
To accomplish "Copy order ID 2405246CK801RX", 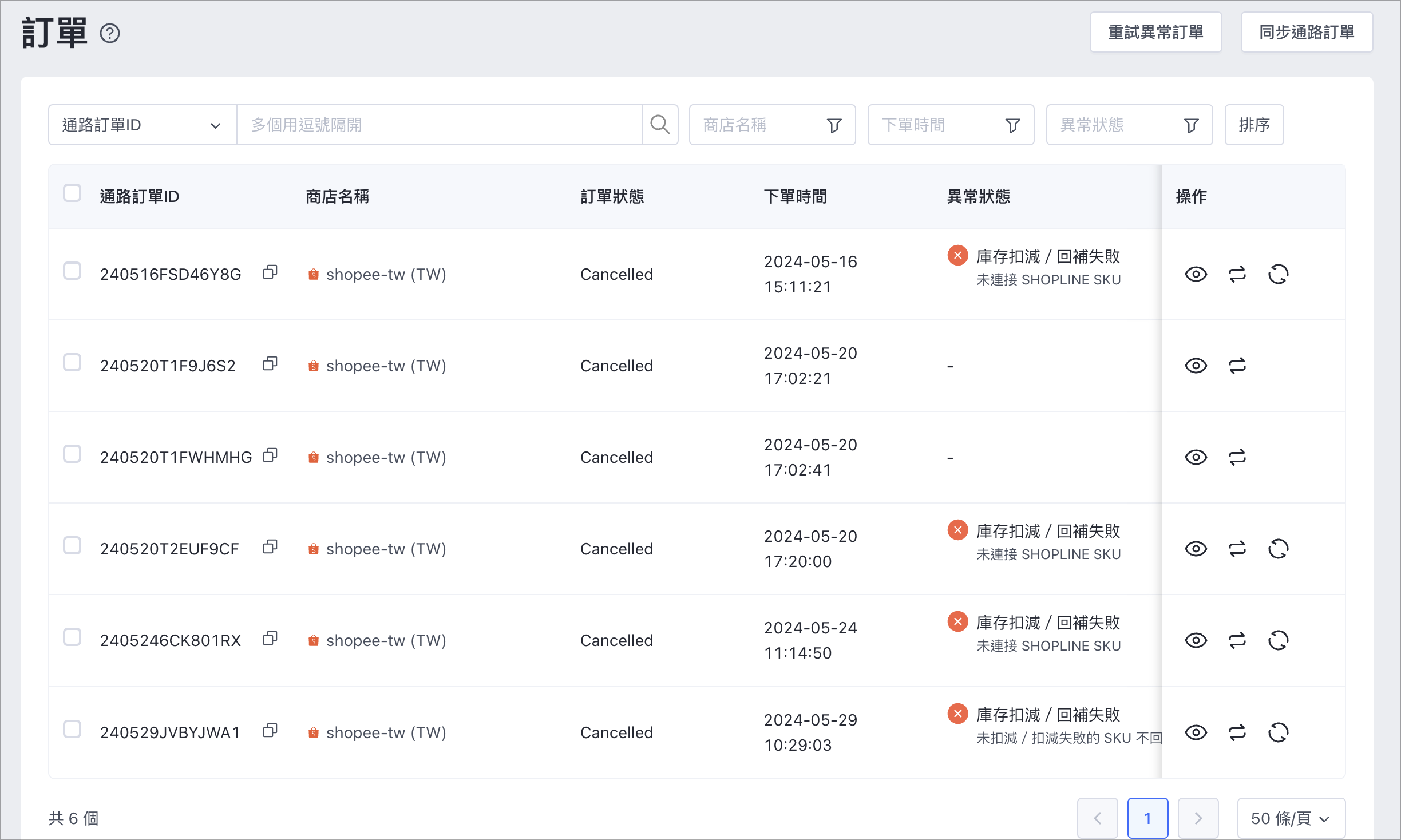I will pyautogui.click(x=270, y=639).
